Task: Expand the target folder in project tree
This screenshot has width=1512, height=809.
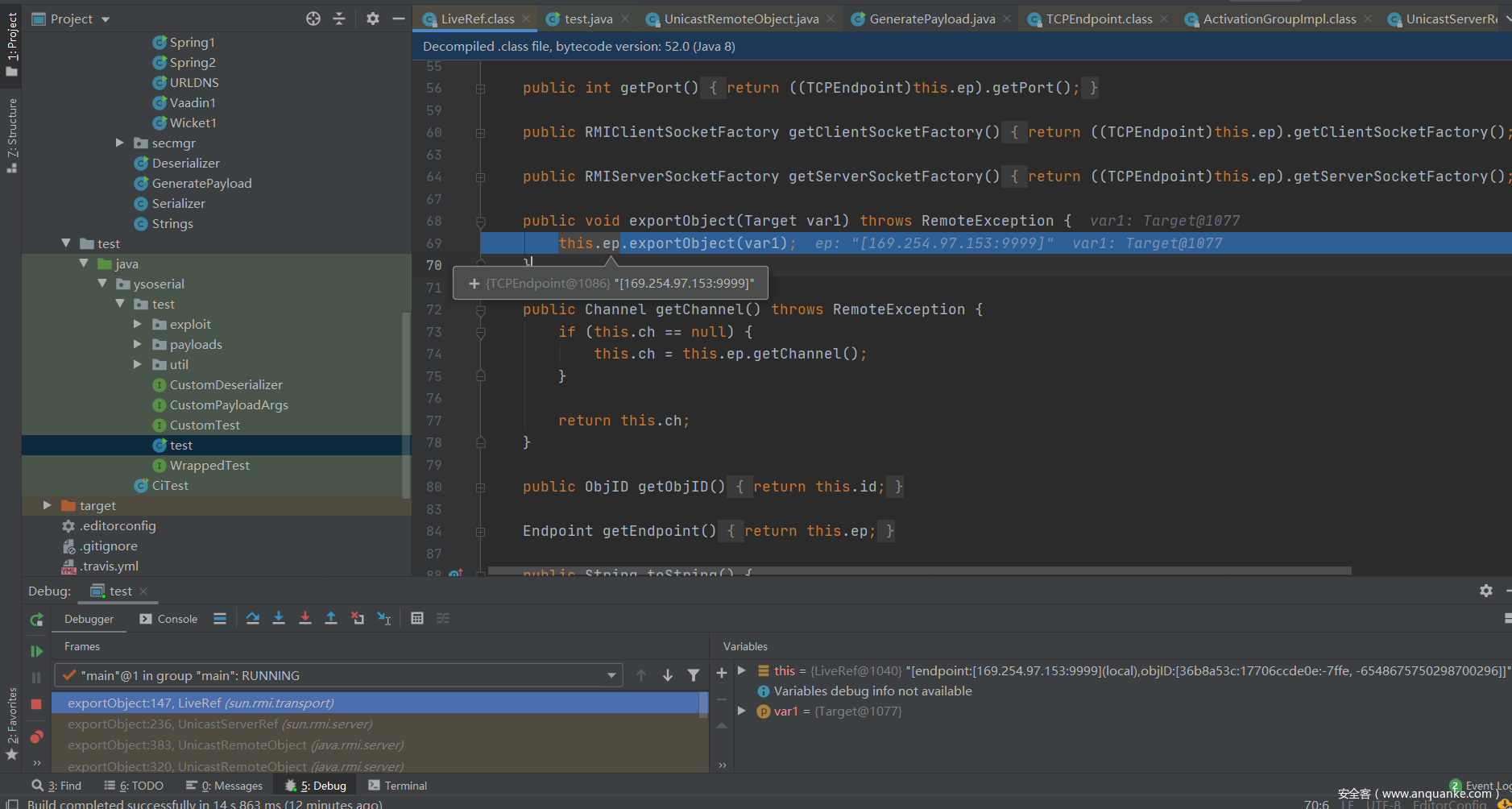Action: [x=48, y=505]
